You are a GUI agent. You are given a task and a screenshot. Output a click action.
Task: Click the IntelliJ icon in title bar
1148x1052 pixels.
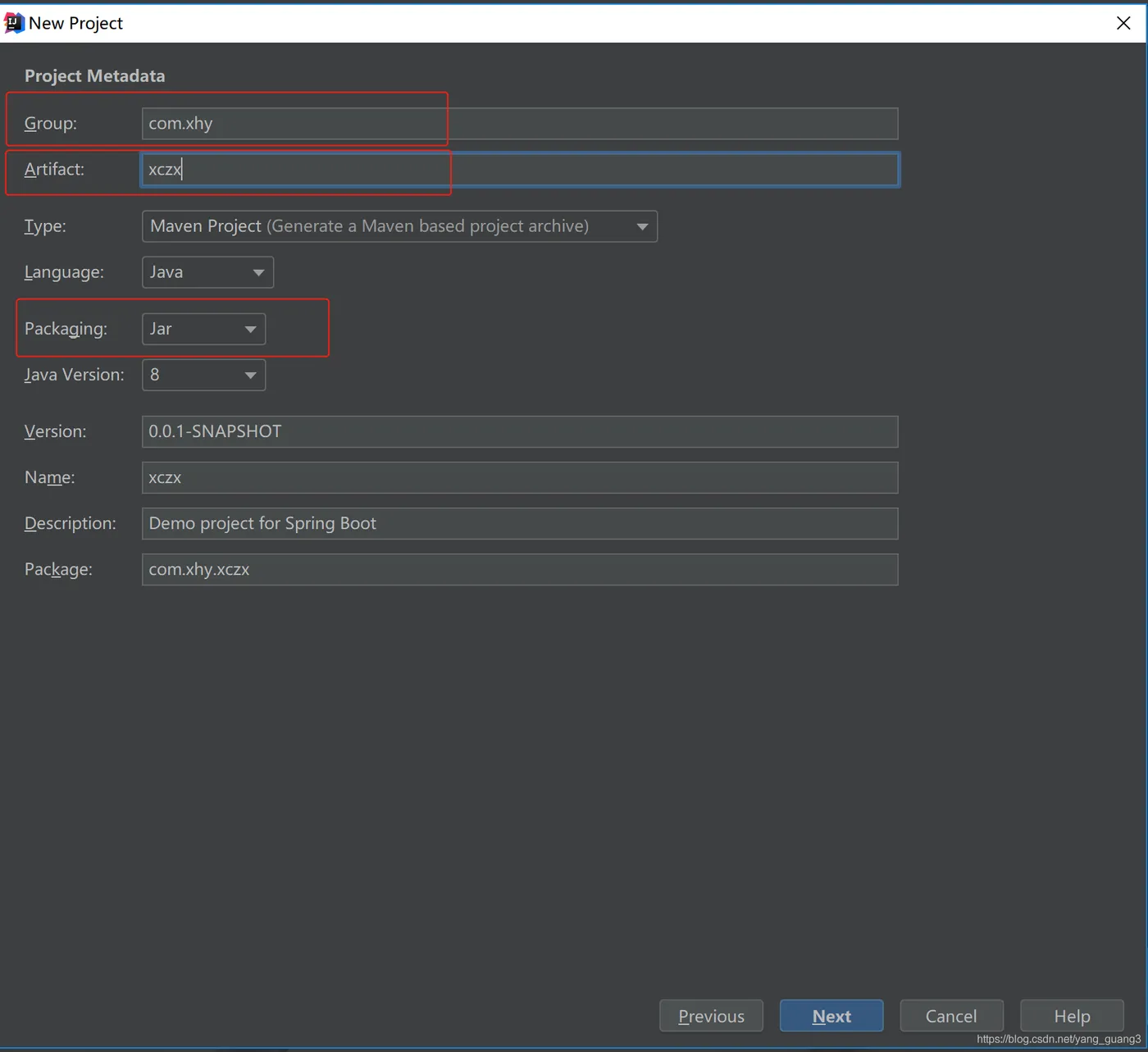coord(13,23)
